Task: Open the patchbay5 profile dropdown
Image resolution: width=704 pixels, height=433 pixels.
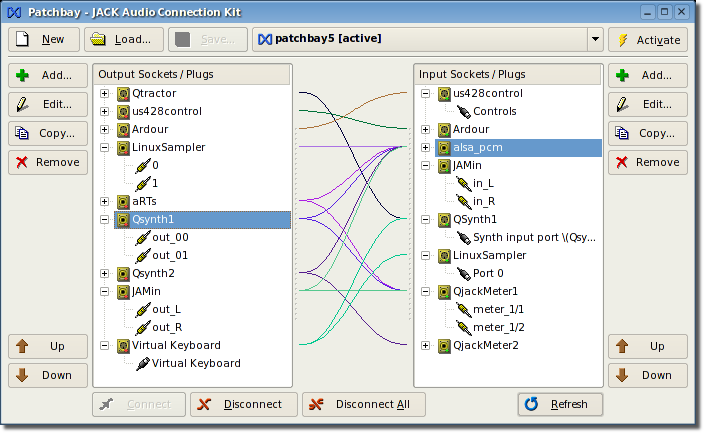Action: pyautogui.click(x=428, y=40)
